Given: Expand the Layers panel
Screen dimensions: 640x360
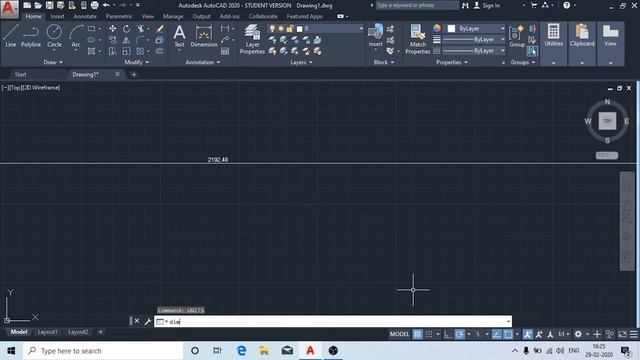Looking at the screenshot, I should click(301, 62).
